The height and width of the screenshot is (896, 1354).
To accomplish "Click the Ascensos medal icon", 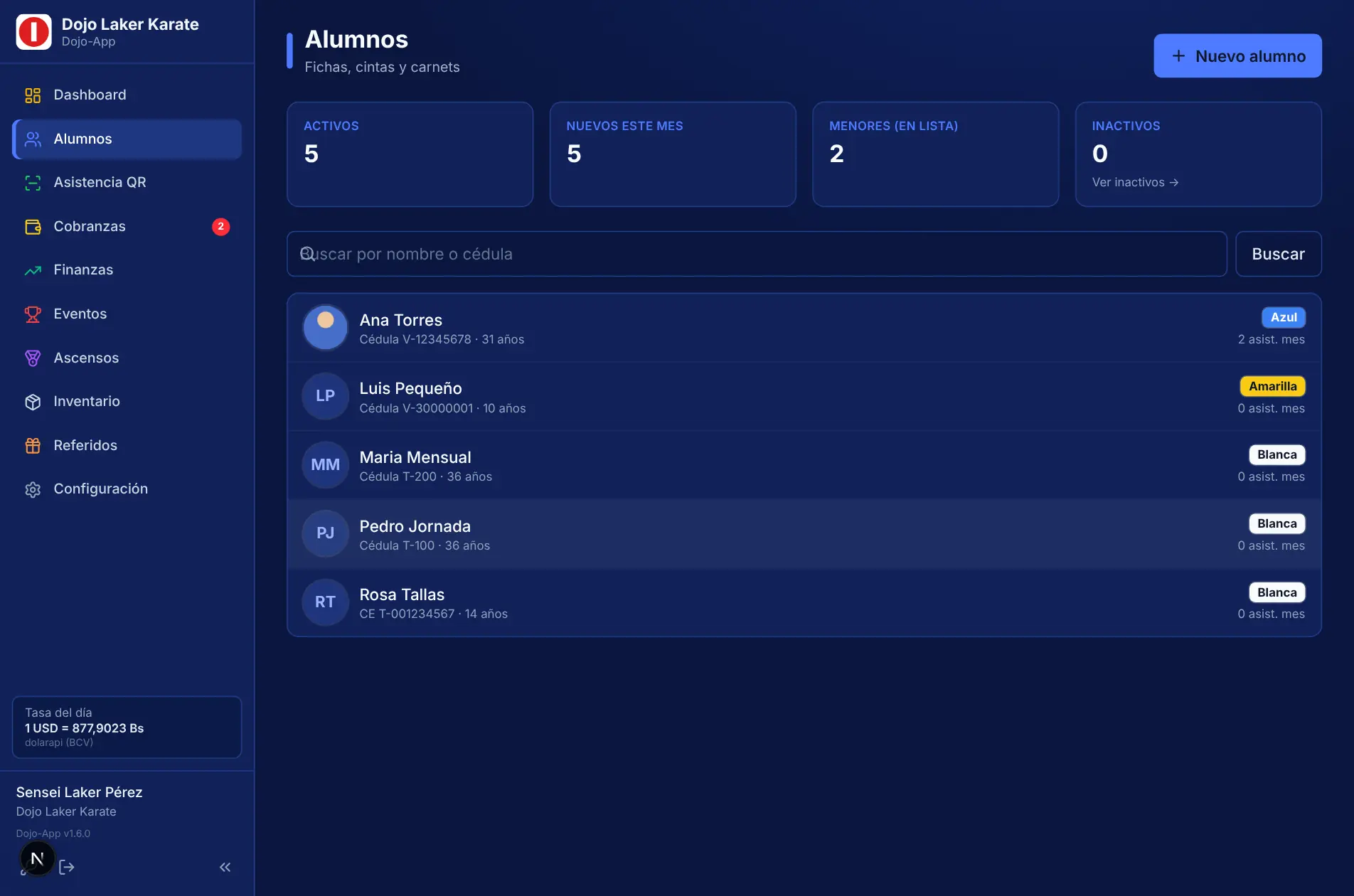I will (33, 358).
